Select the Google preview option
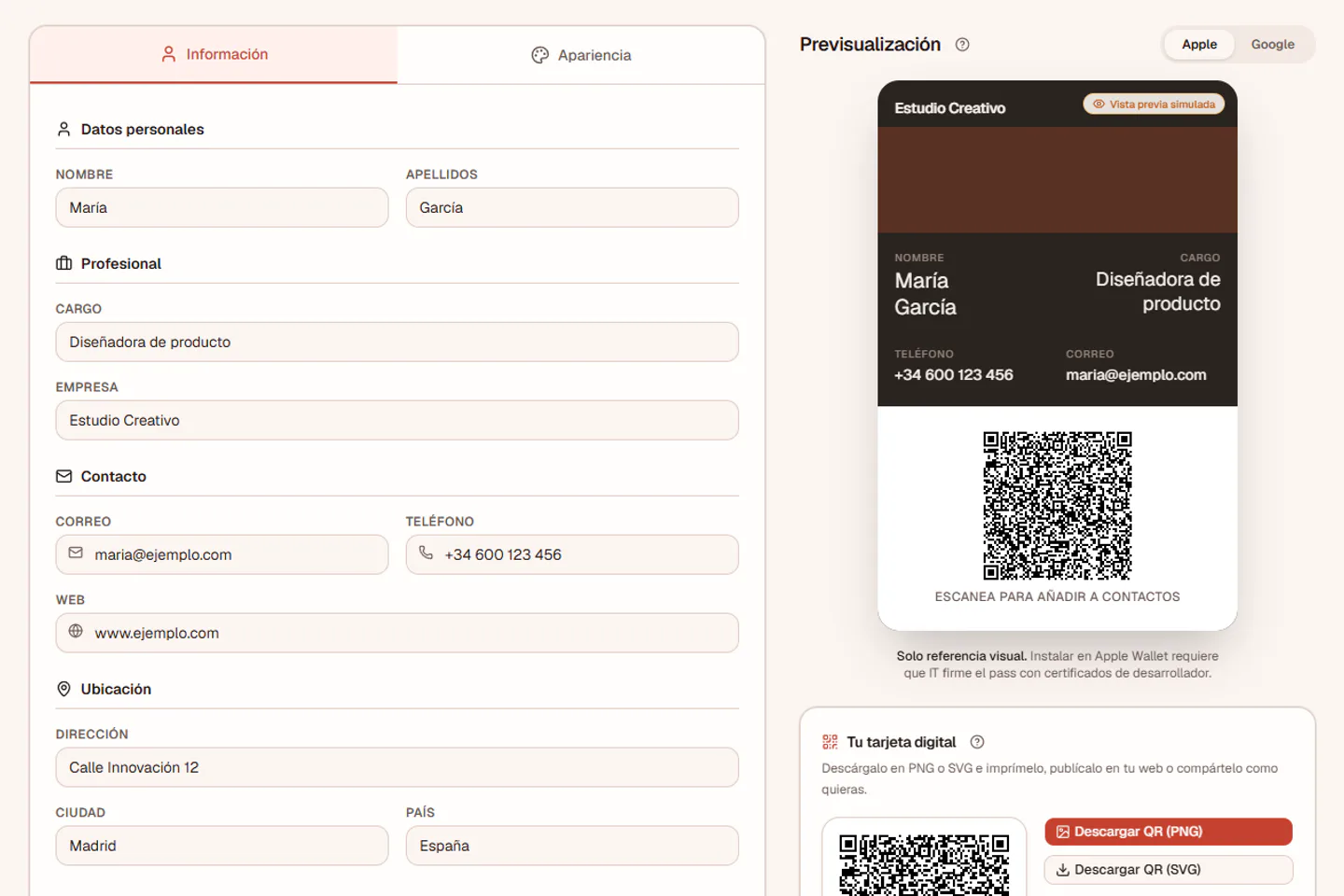Viewport: 1344px width, 896px height. pos(1272,45)
